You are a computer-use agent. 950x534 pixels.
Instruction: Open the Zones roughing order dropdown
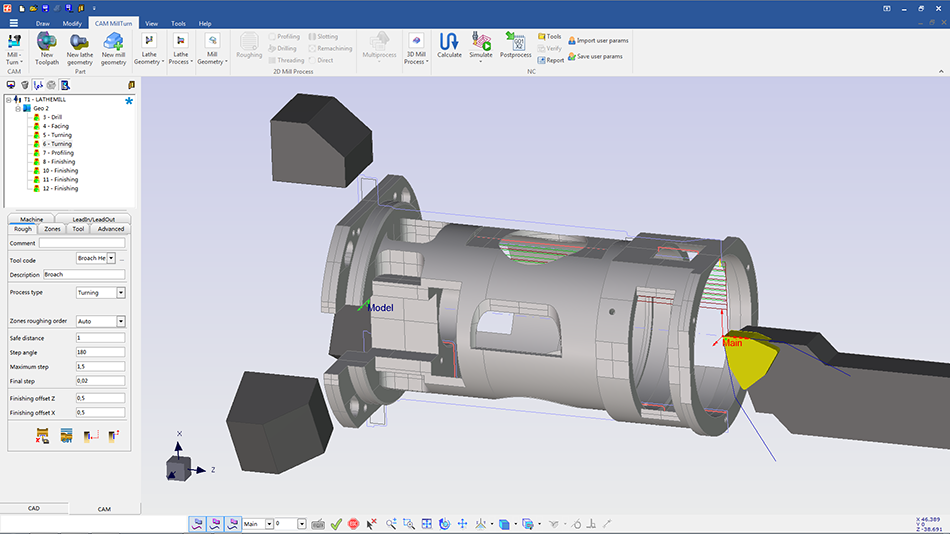[x=121, y=322]
